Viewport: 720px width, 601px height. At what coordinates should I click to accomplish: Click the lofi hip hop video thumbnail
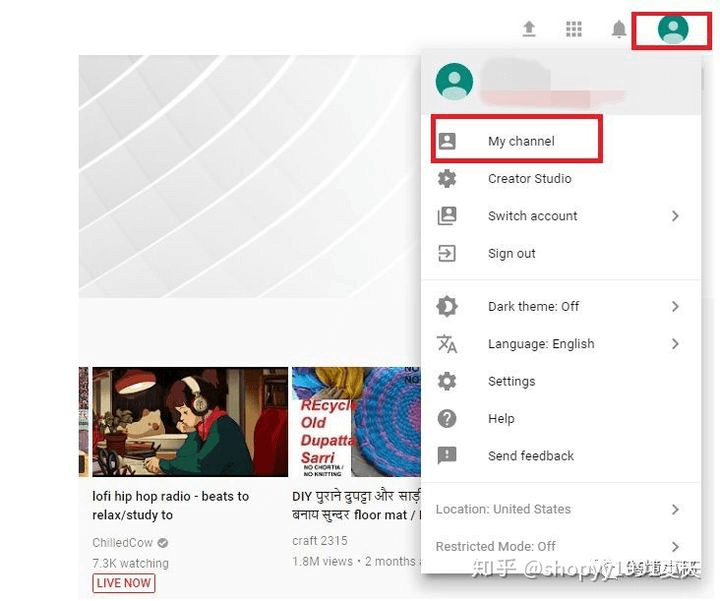coord(189,422)
